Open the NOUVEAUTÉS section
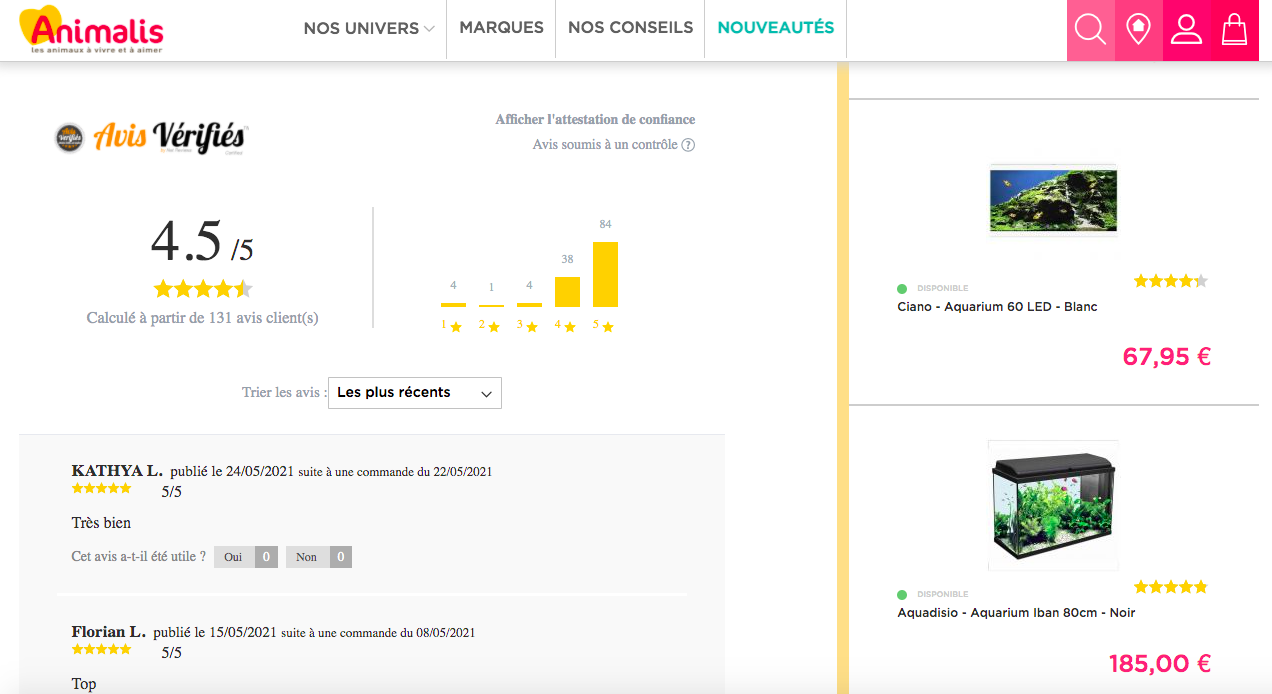This screenshot has height=694, width=1272. click(x=775, y=28)
